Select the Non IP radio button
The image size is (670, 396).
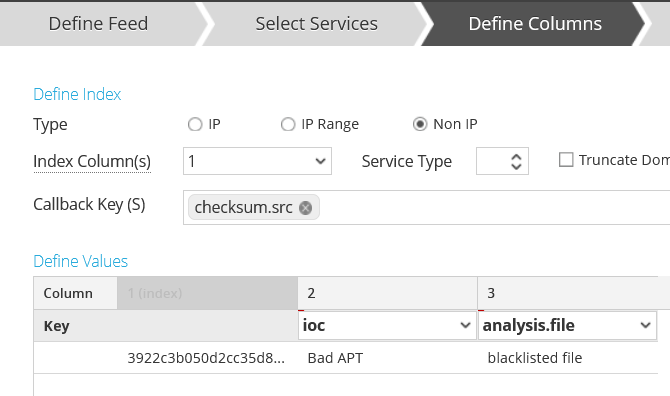(x=420, y=124)
